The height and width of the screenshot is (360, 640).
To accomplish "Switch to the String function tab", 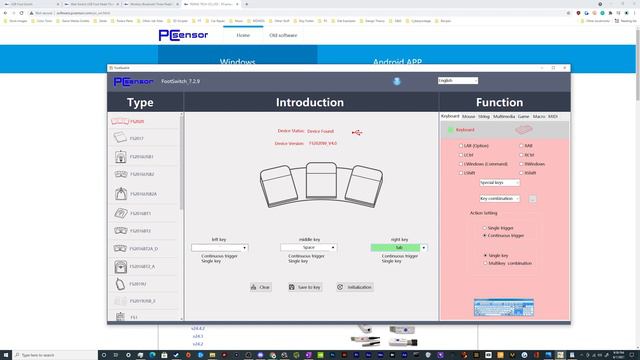I will click(484, 117).
